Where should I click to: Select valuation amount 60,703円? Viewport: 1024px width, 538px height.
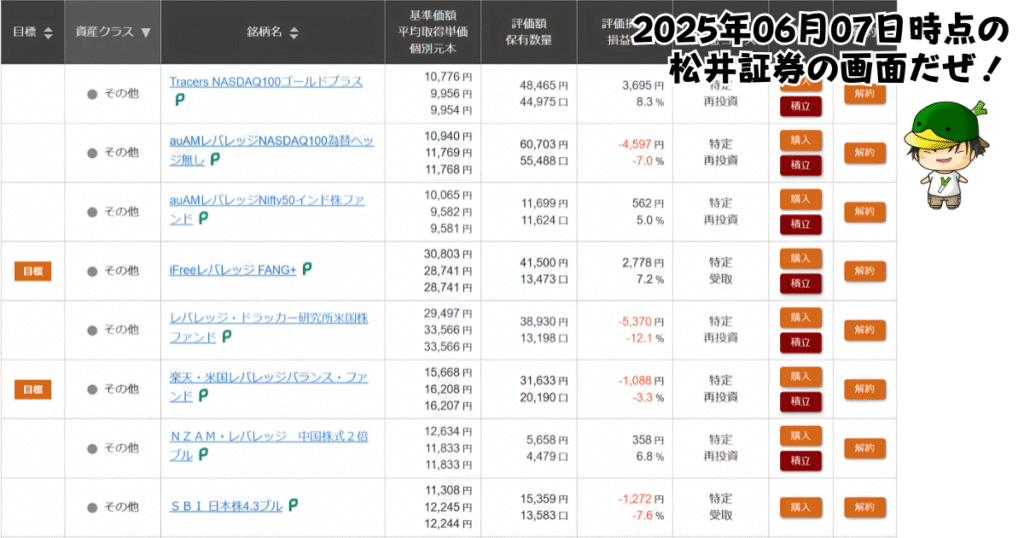point(544,144)
